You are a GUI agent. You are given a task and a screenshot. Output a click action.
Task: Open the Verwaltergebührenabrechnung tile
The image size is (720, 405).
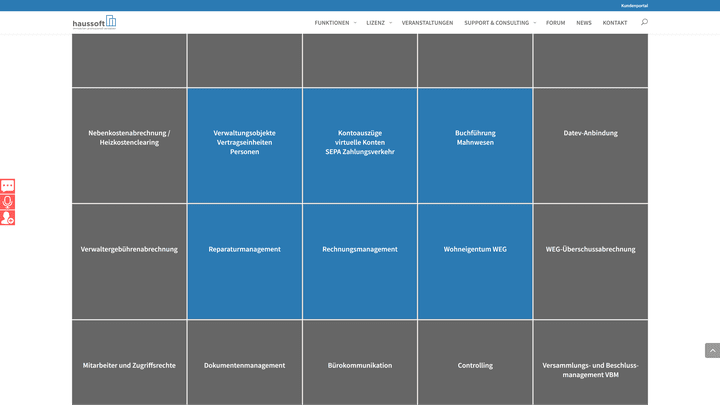pyautogui.click(x=129, y=261)
